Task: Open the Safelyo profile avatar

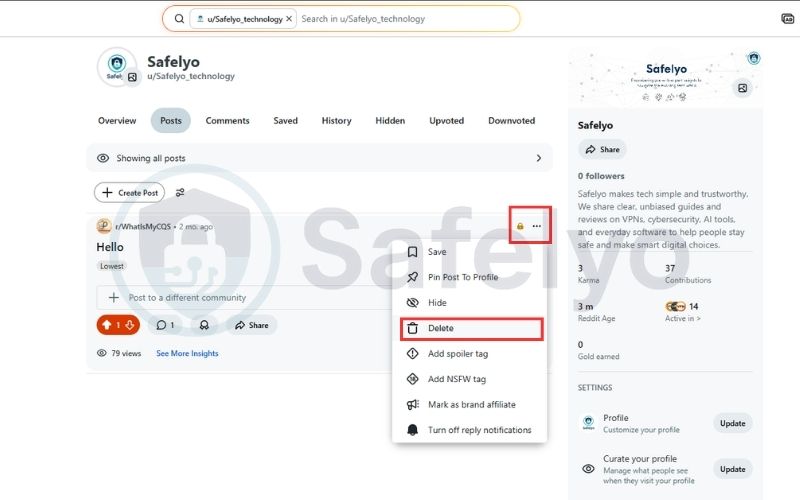Action: coord(117,66)
